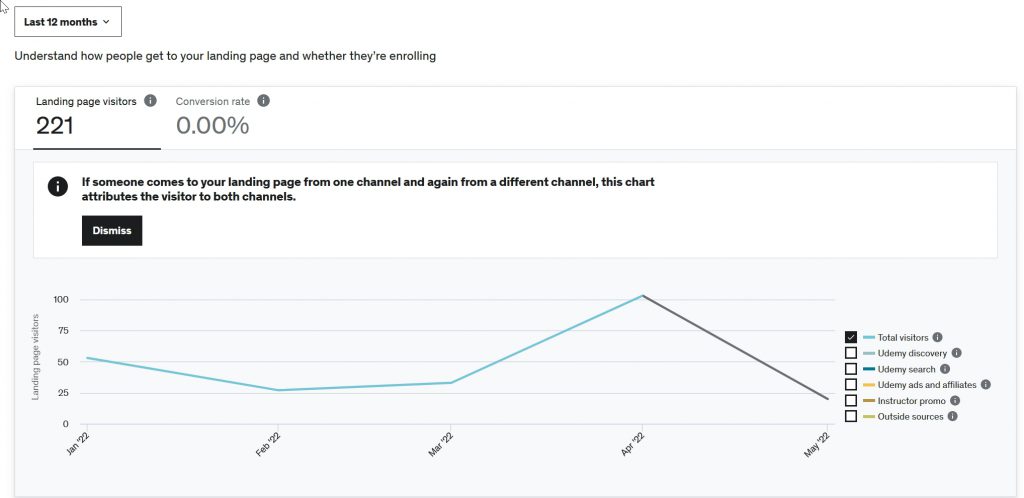Enable the Udemy discovery checkbox
Image resolution: width=1024 pixels, height=498 pixels.
click(x=851, y=353)
